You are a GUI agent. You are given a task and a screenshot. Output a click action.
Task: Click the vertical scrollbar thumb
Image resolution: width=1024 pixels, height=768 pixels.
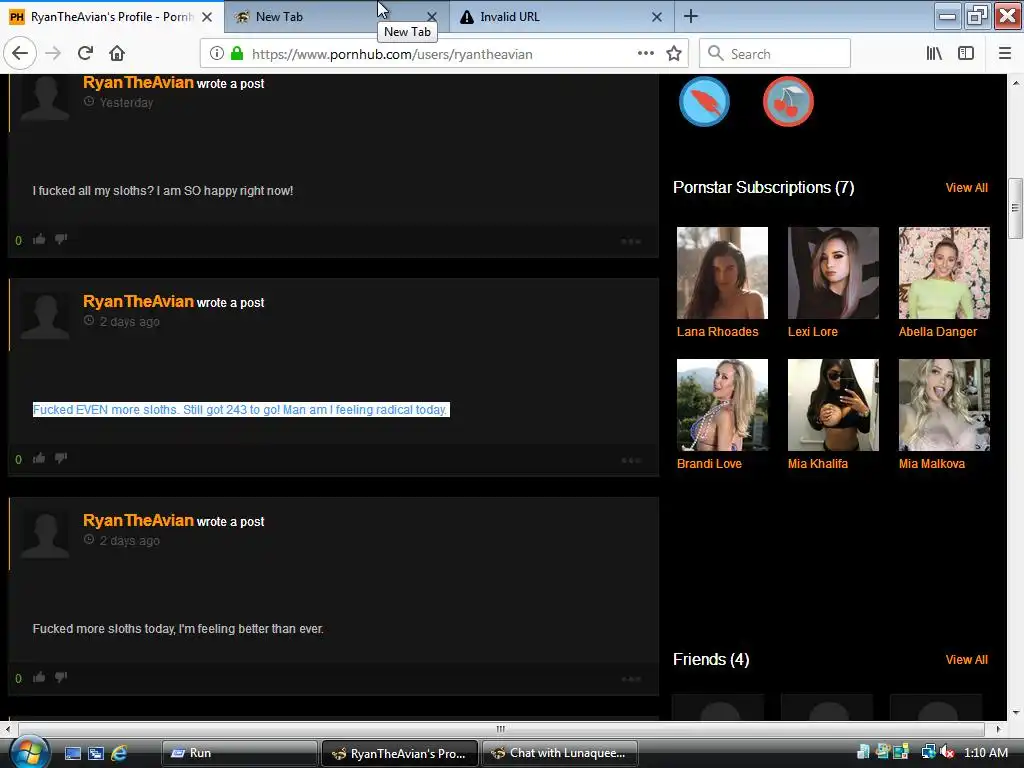tap(1015, 208)
